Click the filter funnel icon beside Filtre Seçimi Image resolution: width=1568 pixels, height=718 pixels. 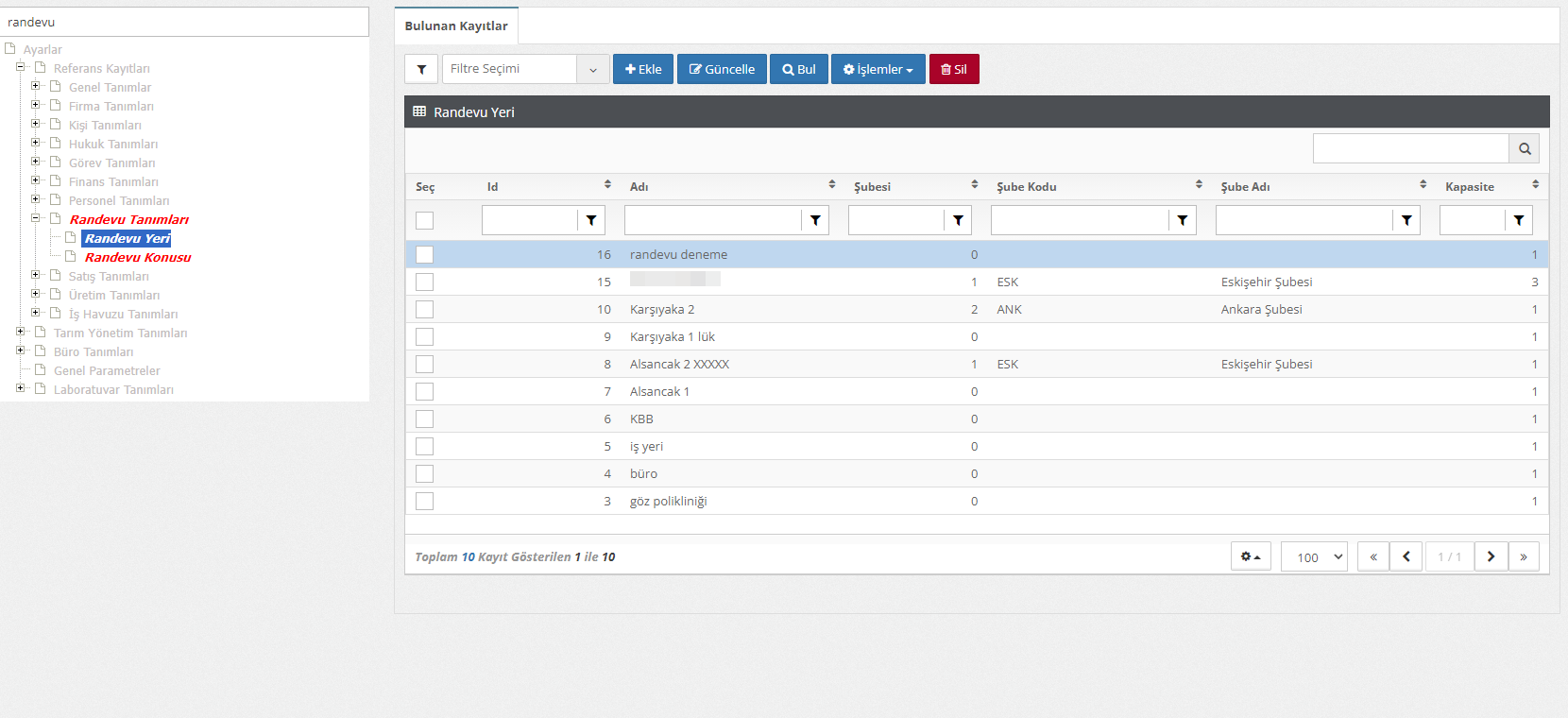421,69
